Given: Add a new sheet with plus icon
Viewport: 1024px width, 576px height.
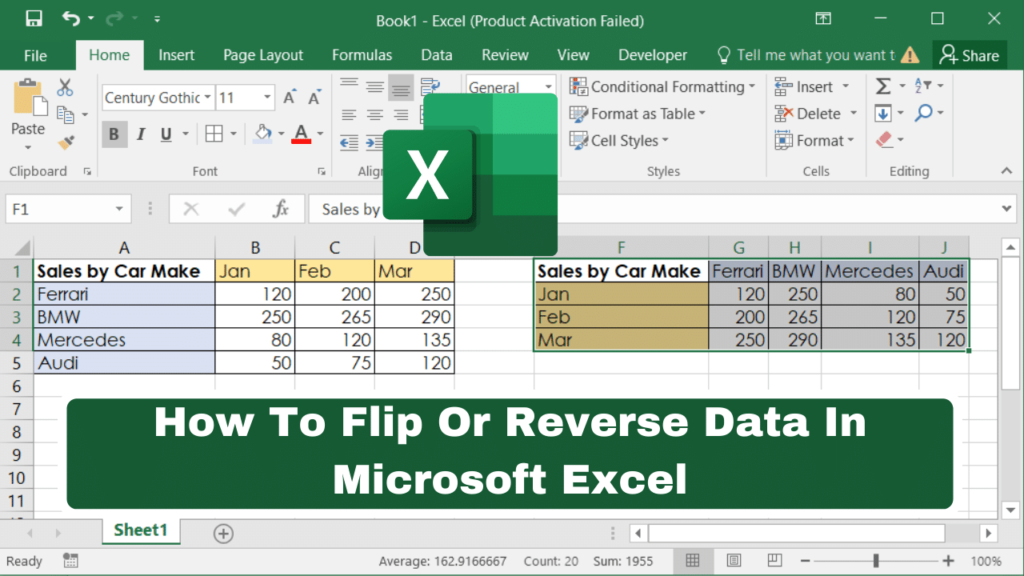Looking at the screenshot, I should coord(223,532).
